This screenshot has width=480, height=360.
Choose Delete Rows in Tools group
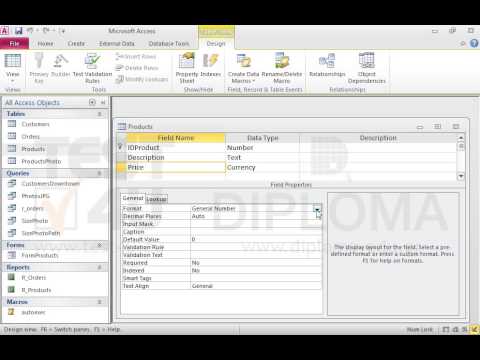pyautogui.click(x=137, y=68)
